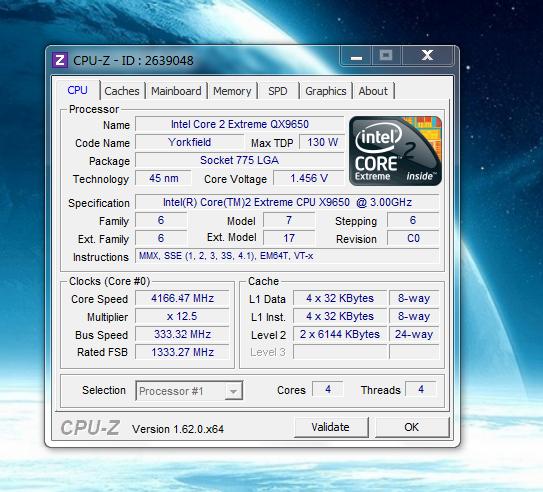Click the empty Level 3 cache field
This screenshot has width=543, height=492.
click(x=340, y=352)
